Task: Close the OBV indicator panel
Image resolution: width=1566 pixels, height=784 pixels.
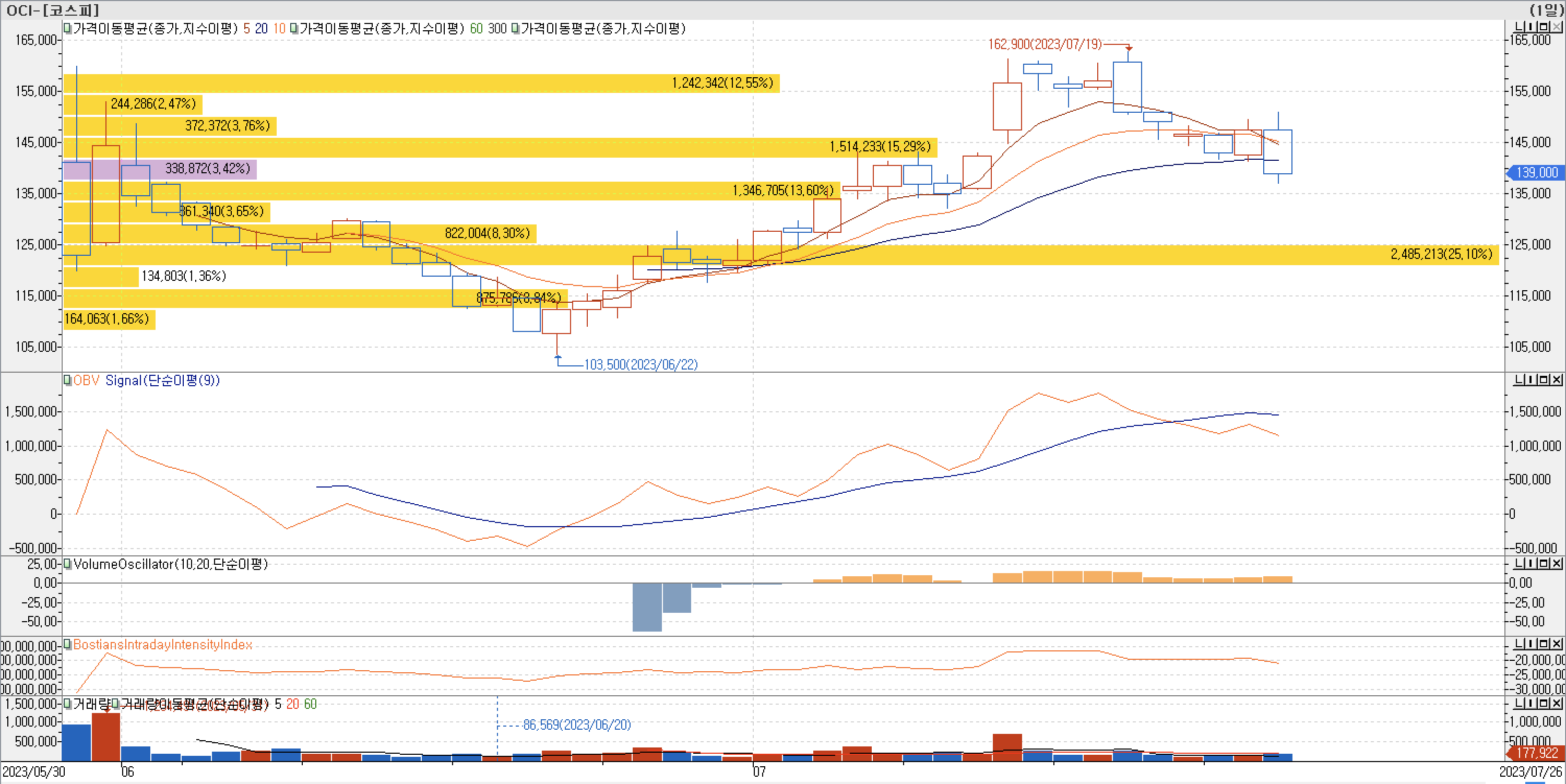Action: pyautogui.click(x=1557, y=380)
